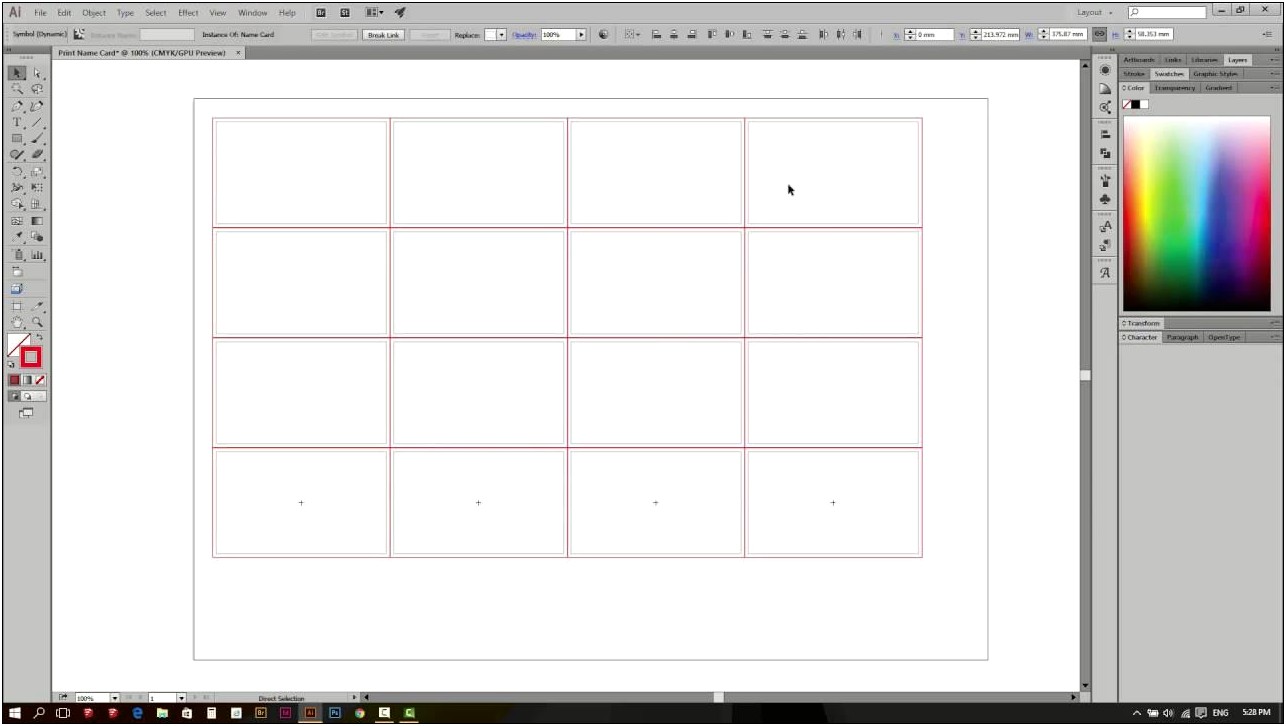Open the artboard navigation dropdown
This screenshot has width=1286, height=726.
[181, 697]
